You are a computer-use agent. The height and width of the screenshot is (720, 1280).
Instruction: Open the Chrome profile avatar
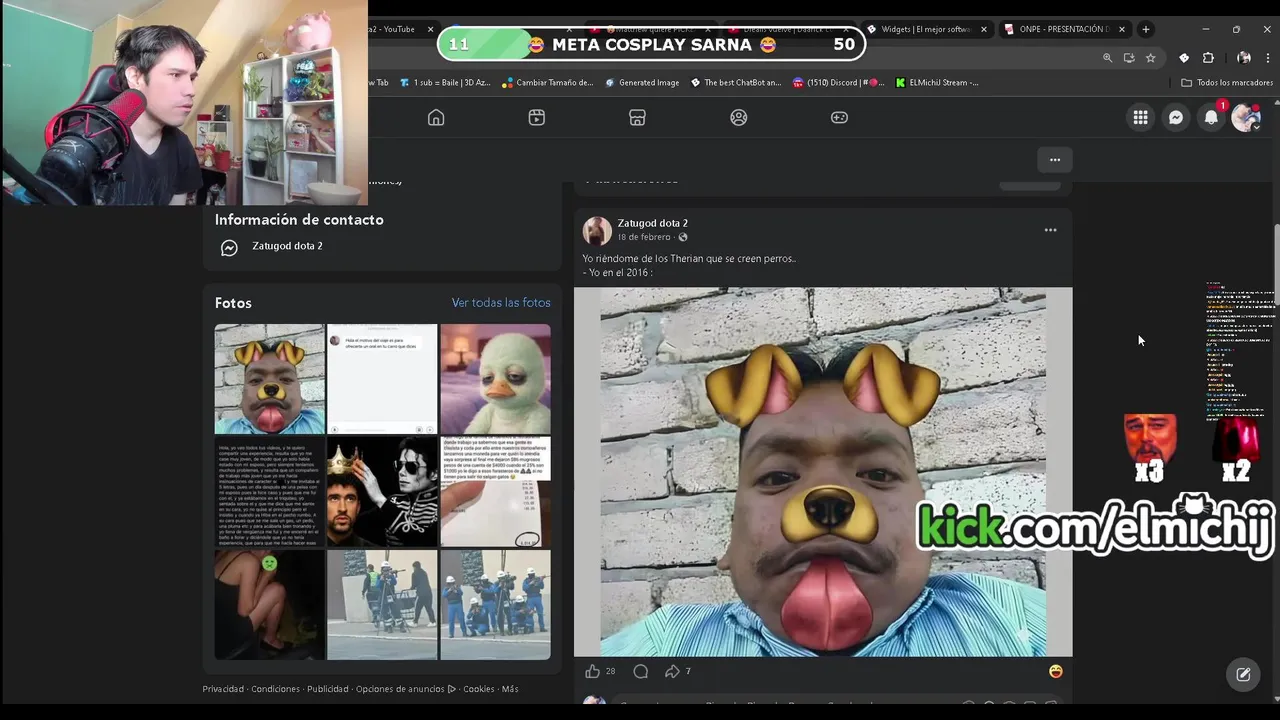1244,58
